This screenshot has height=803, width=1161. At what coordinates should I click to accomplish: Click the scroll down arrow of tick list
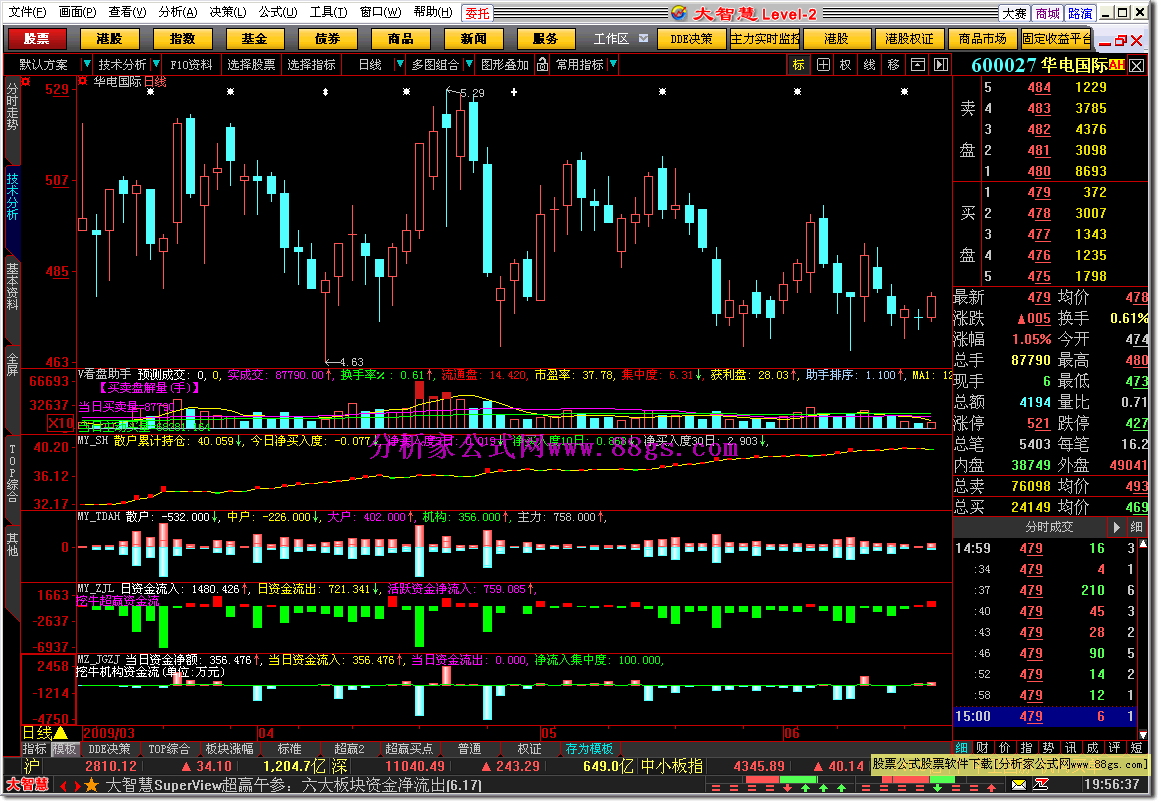pos(1142,733)
